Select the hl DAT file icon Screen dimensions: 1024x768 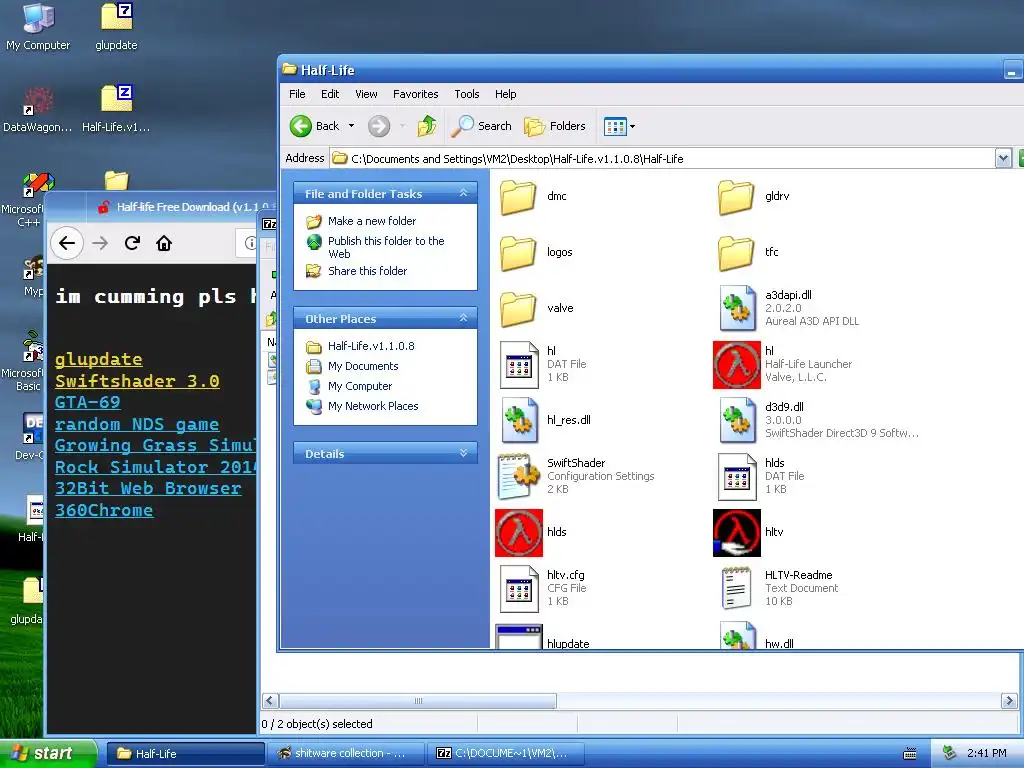[519, 365]
